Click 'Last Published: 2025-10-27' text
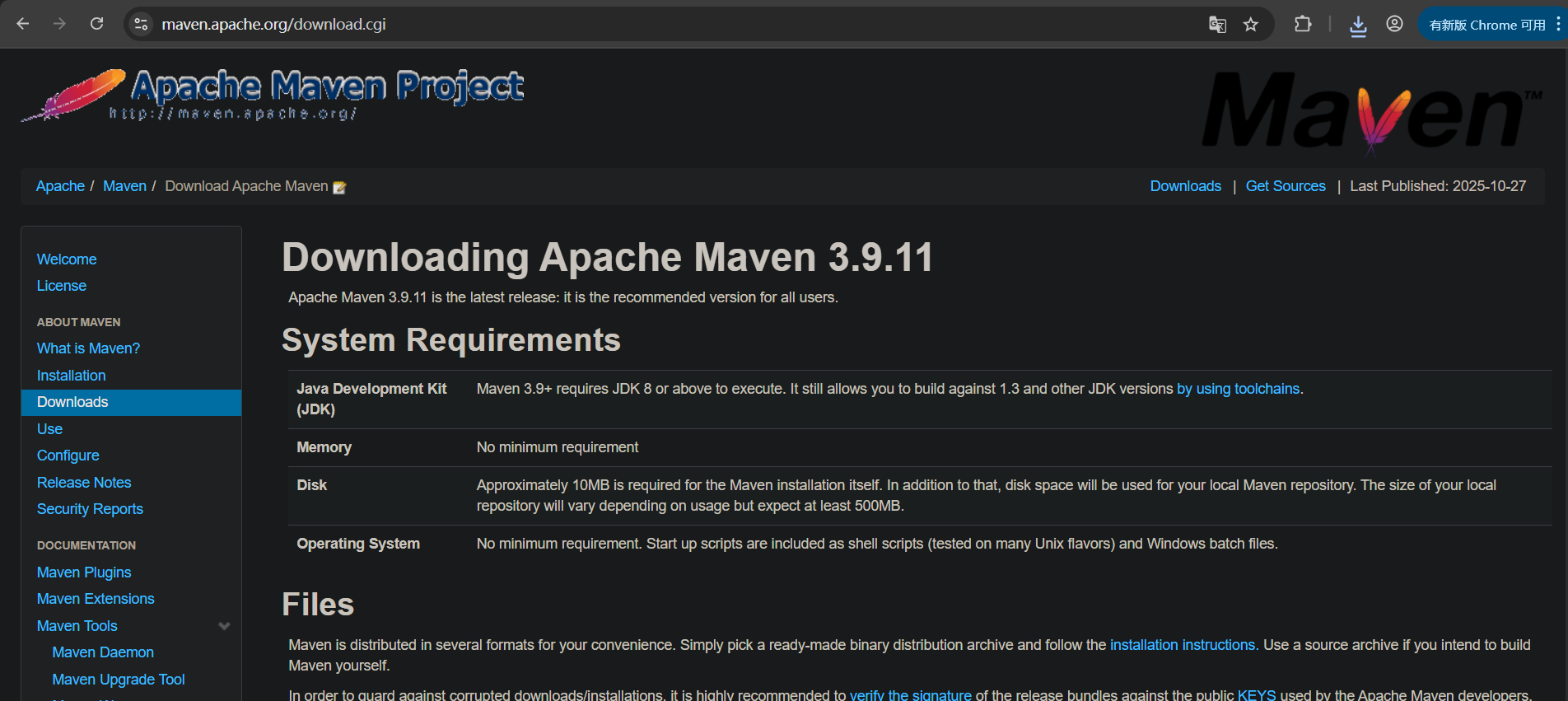The width and height of the screenshot is (1568, 701). (x=1438, y=186)
